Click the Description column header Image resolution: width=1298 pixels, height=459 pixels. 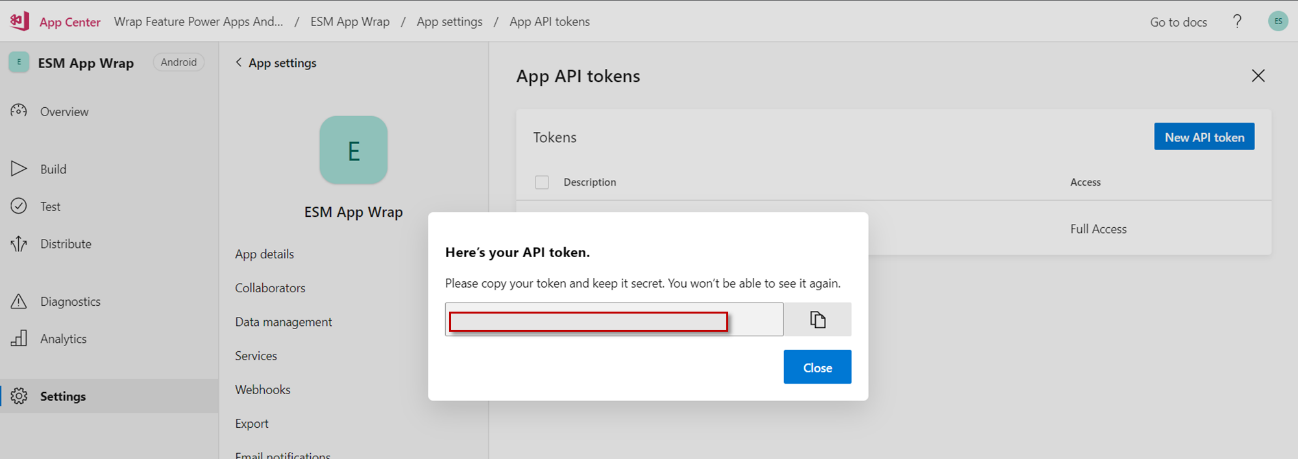click(590, 182)
